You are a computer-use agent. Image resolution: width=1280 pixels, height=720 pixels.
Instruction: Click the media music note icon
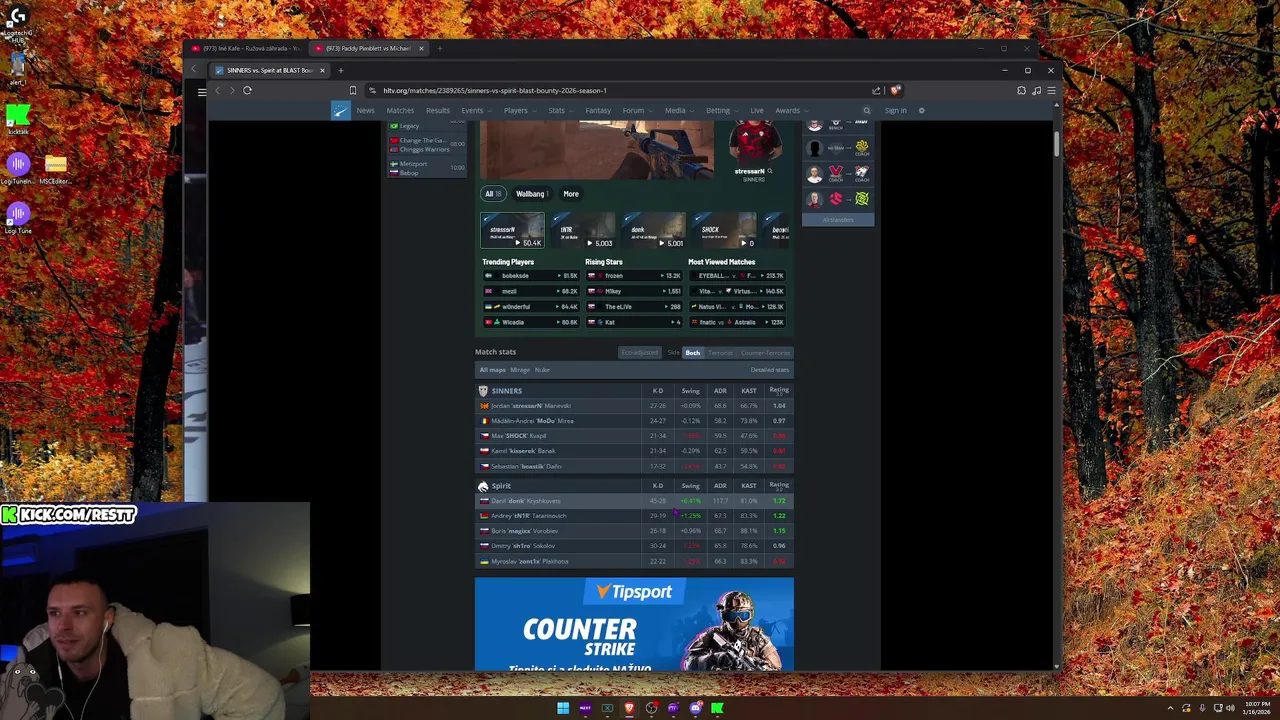tap(1036, 91)
